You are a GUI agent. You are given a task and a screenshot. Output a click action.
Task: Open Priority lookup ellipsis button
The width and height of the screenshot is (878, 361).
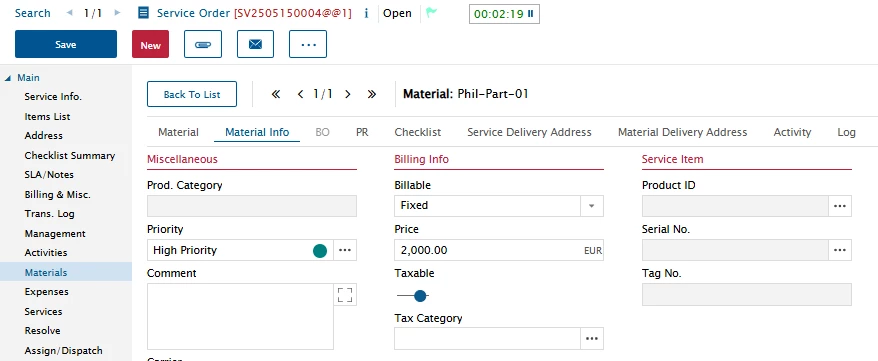point(345,250)
